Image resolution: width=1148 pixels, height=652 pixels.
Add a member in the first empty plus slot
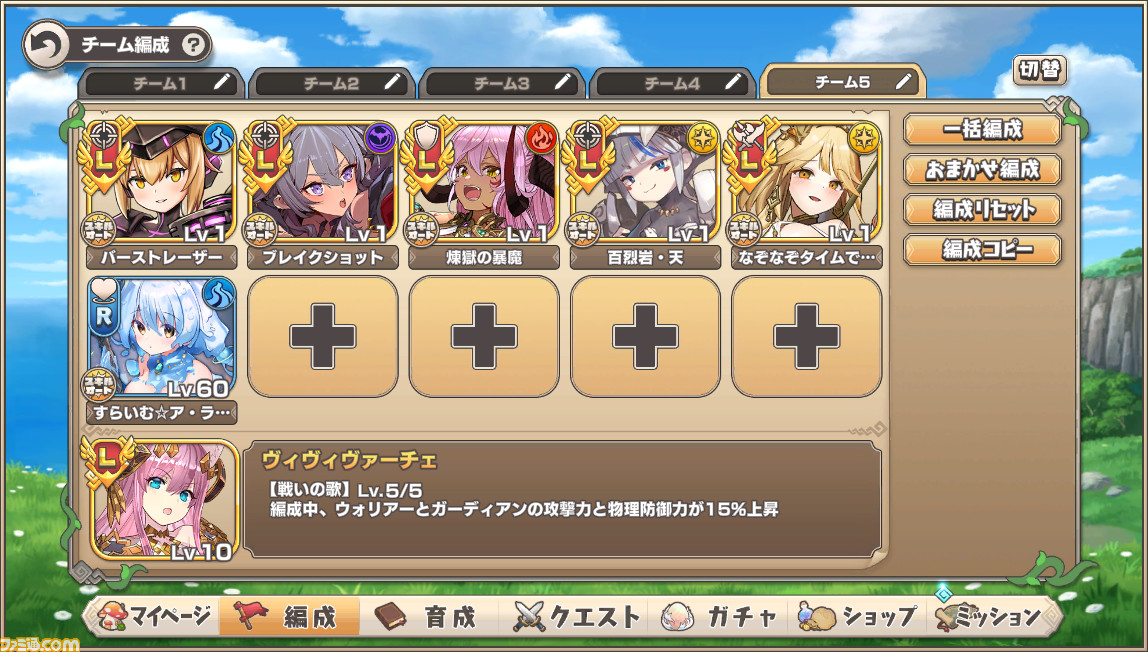tap(323, 337)
